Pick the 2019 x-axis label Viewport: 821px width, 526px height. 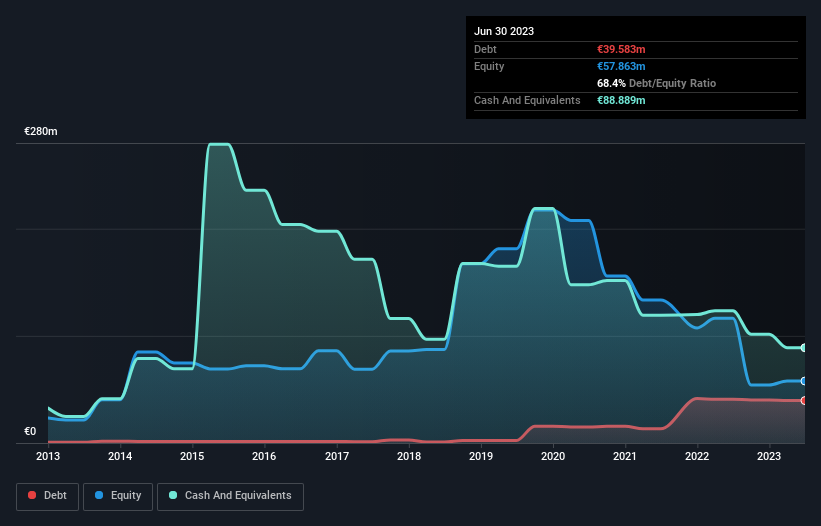(x=481, y=457)
